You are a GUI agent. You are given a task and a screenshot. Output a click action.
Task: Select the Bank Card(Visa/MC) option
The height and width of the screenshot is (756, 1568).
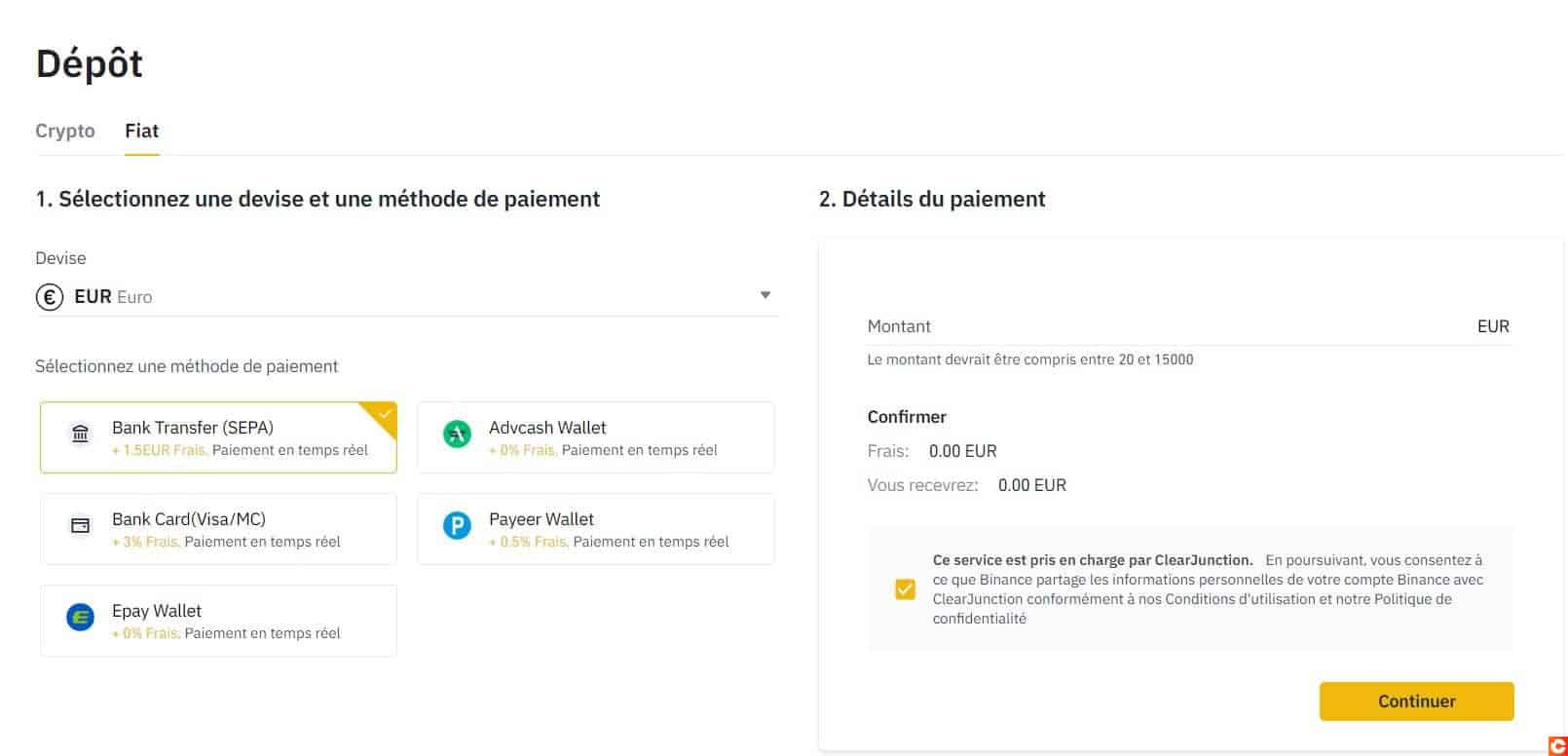click(218, 529)
